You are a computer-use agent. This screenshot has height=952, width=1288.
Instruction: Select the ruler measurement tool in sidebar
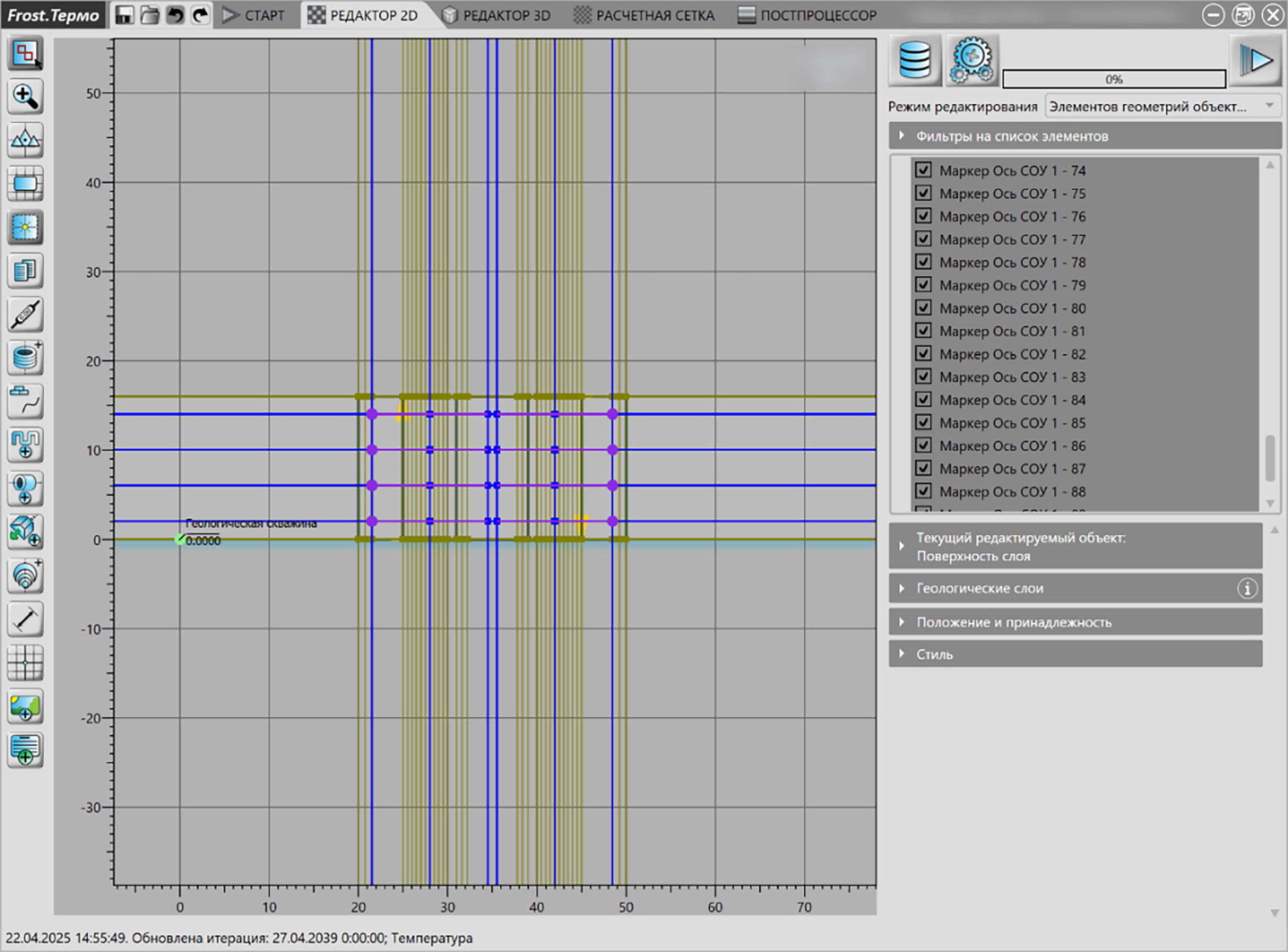coord(25,620)
